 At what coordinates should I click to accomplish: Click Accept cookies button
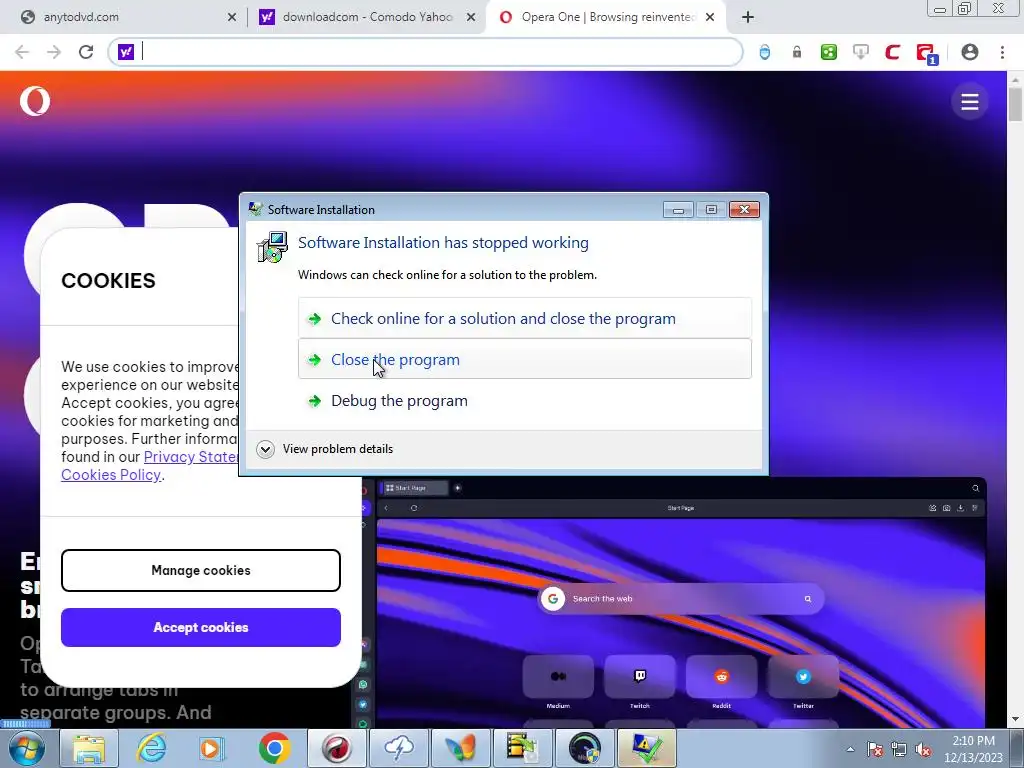(x=201, y=628)
